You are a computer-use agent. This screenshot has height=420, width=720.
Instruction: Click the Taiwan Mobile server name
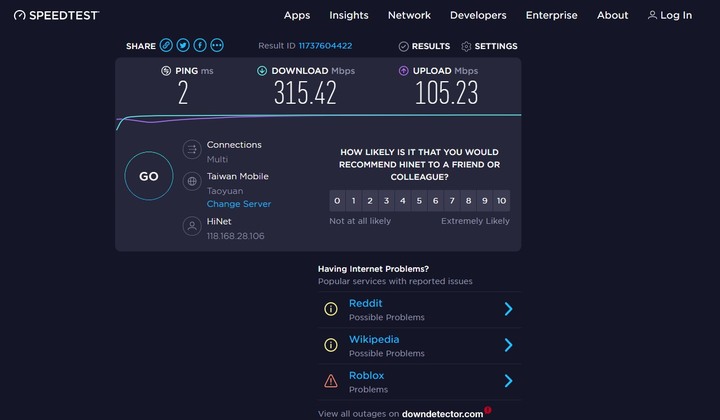click(237, 176)
